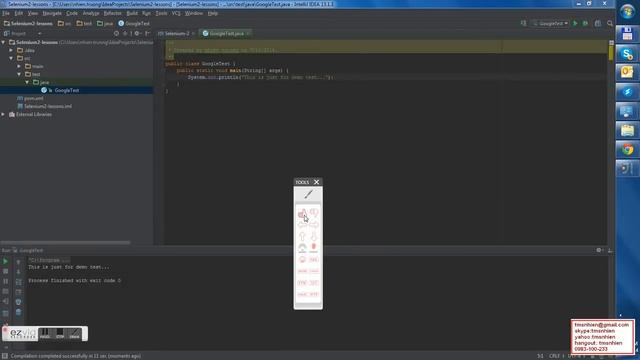Click the test breadcrumb in navigation bar

click(x=84, y=24)
